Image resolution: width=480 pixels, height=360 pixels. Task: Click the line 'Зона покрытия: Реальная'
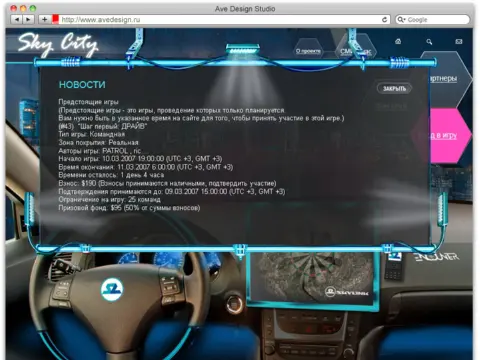point(98,142)
